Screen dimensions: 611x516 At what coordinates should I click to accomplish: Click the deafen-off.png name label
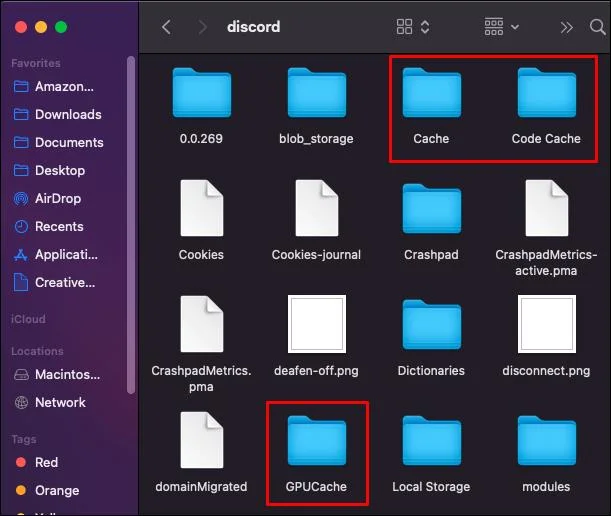pyautogui.click(x=316, y=371)
